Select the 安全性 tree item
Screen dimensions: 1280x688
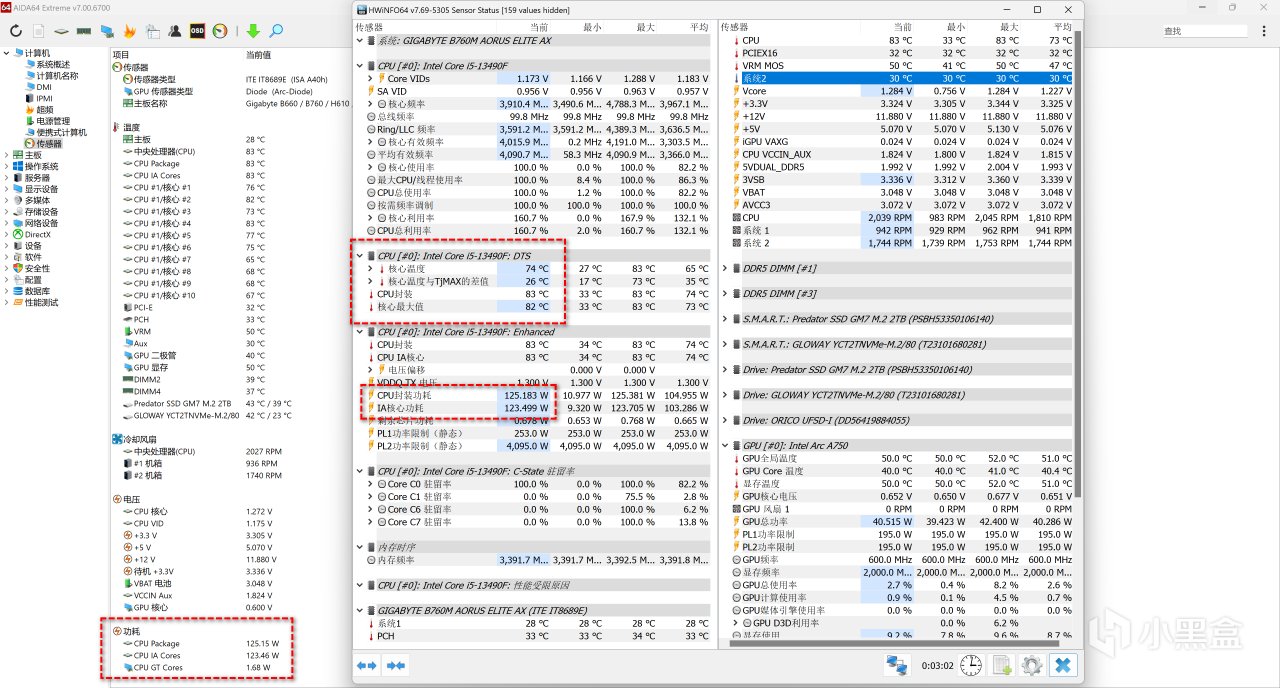pos(34,269)
